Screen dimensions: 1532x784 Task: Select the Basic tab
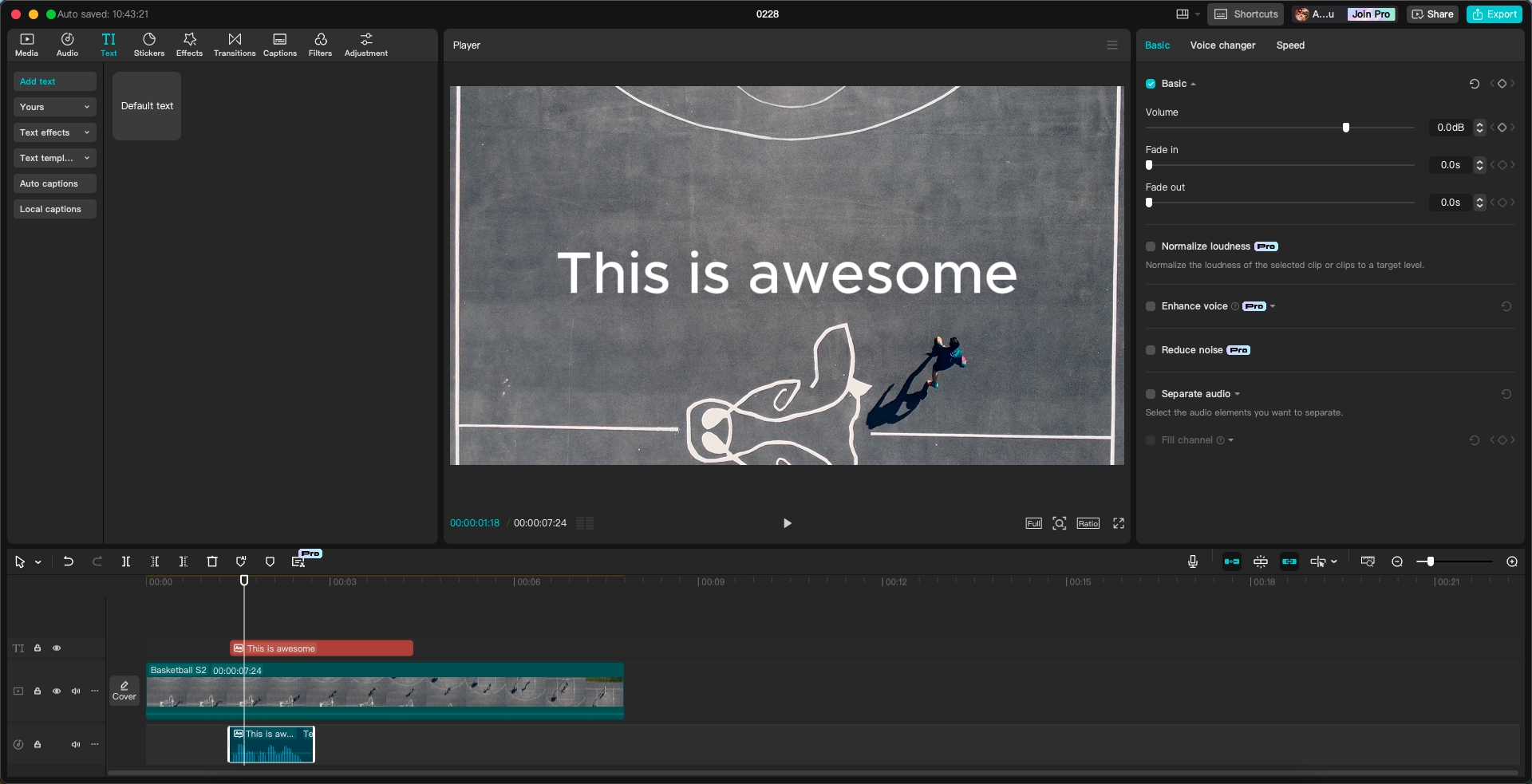1157,45
